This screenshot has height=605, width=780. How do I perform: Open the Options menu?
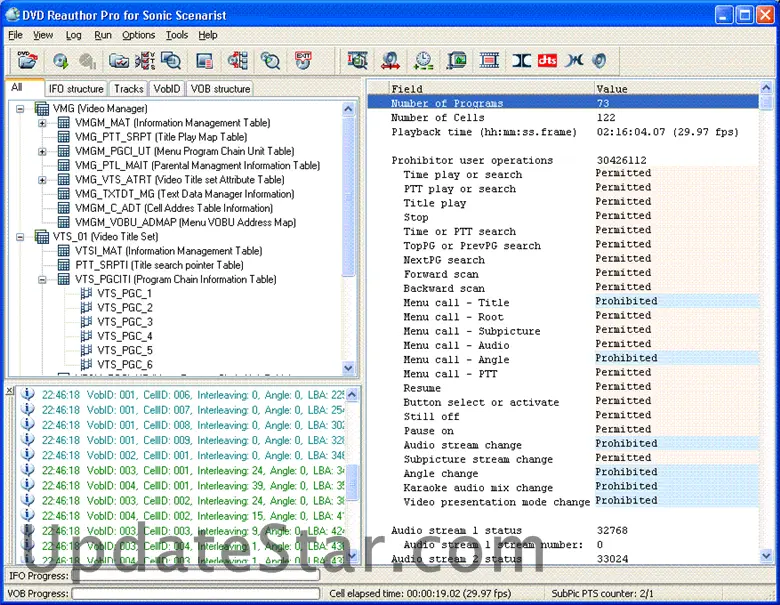pos(139,35)
